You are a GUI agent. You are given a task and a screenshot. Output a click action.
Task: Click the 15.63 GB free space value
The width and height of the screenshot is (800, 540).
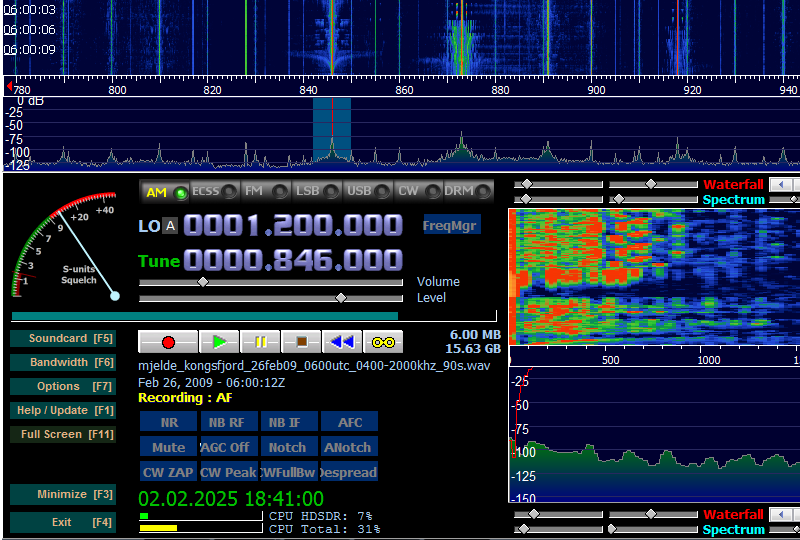click(x=473, y=349)
